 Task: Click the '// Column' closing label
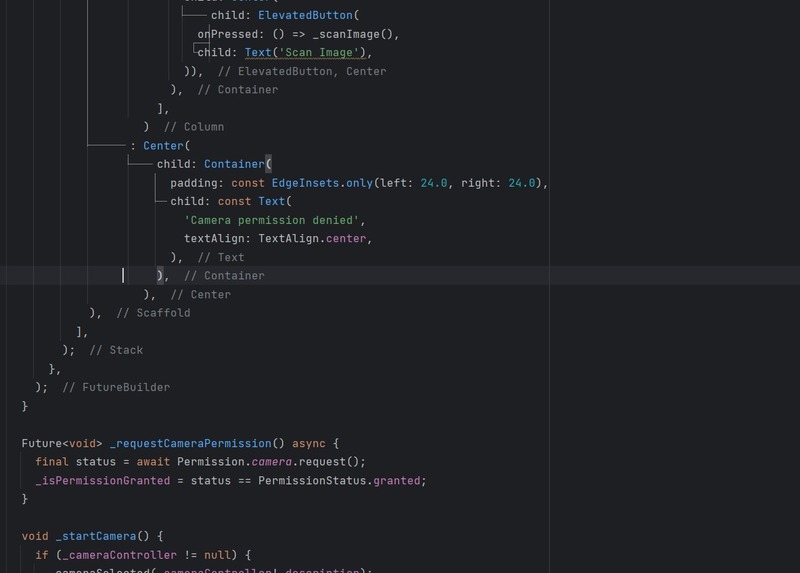point(194,127)
